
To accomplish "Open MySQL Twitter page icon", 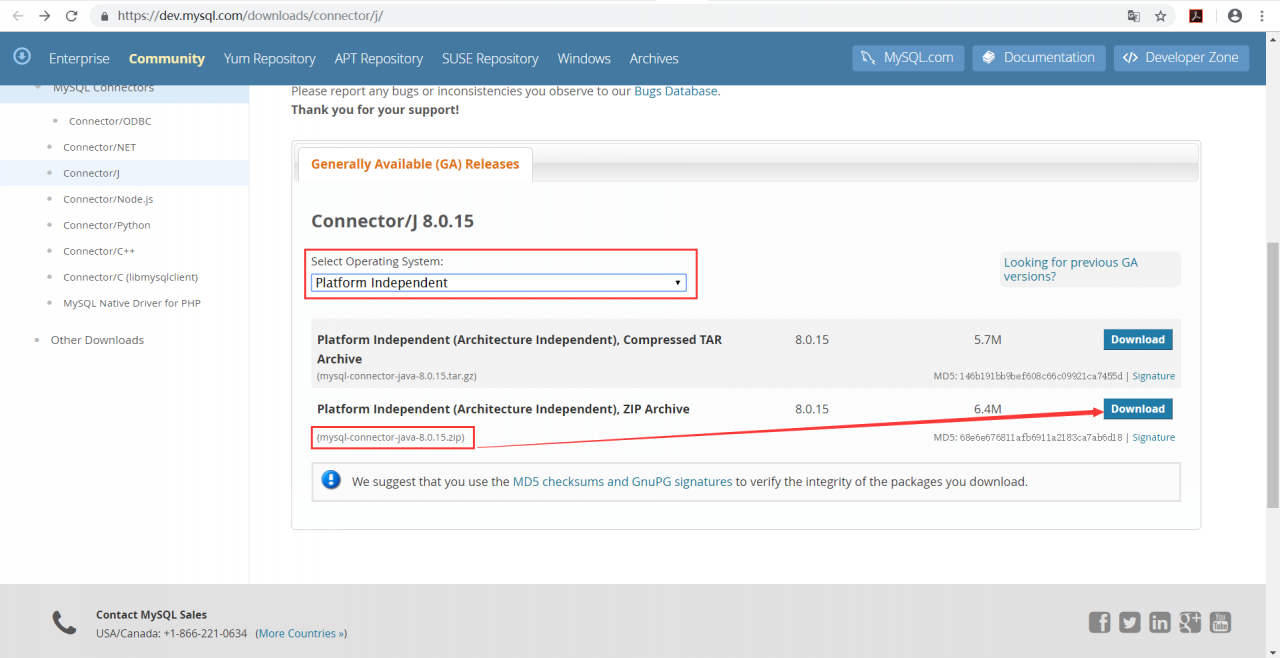I will (x=1129, y=622).
